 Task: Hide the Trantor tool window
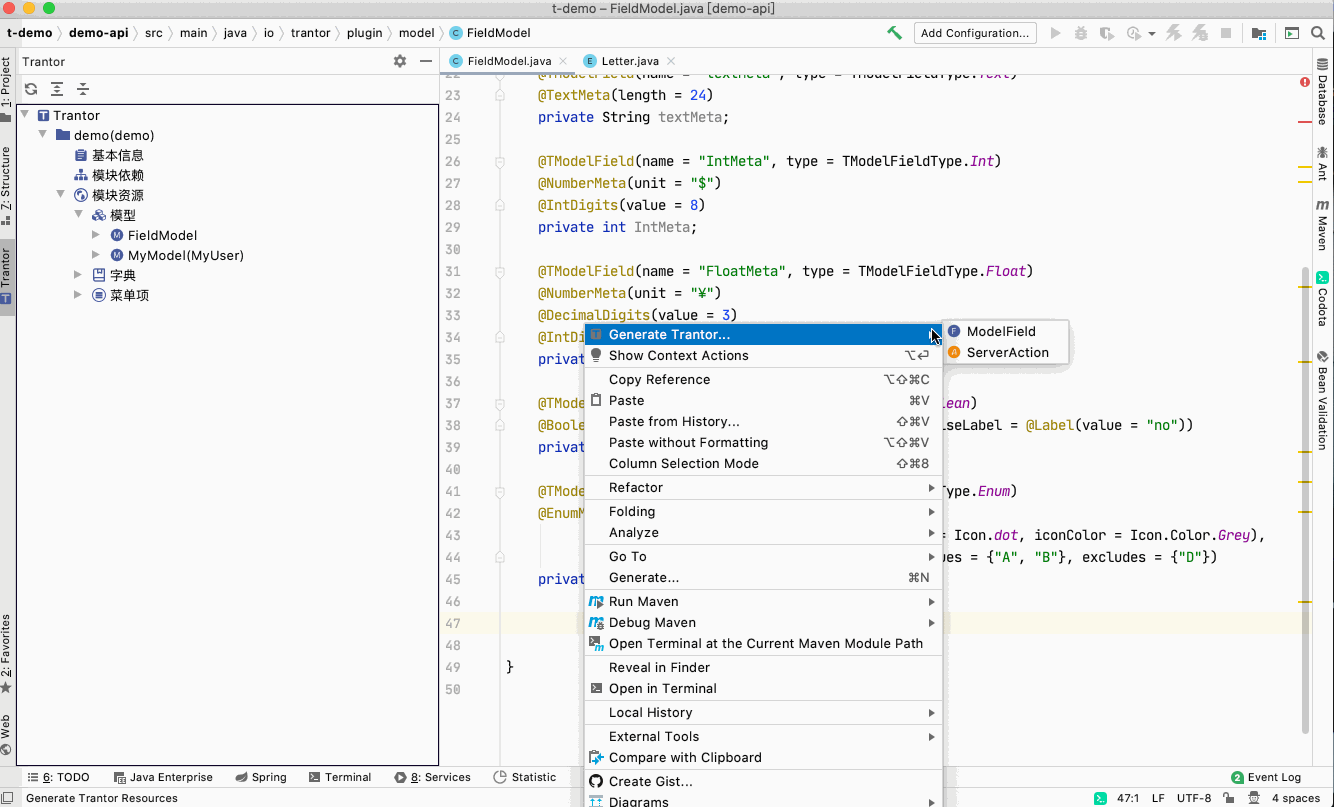point(427,61)
